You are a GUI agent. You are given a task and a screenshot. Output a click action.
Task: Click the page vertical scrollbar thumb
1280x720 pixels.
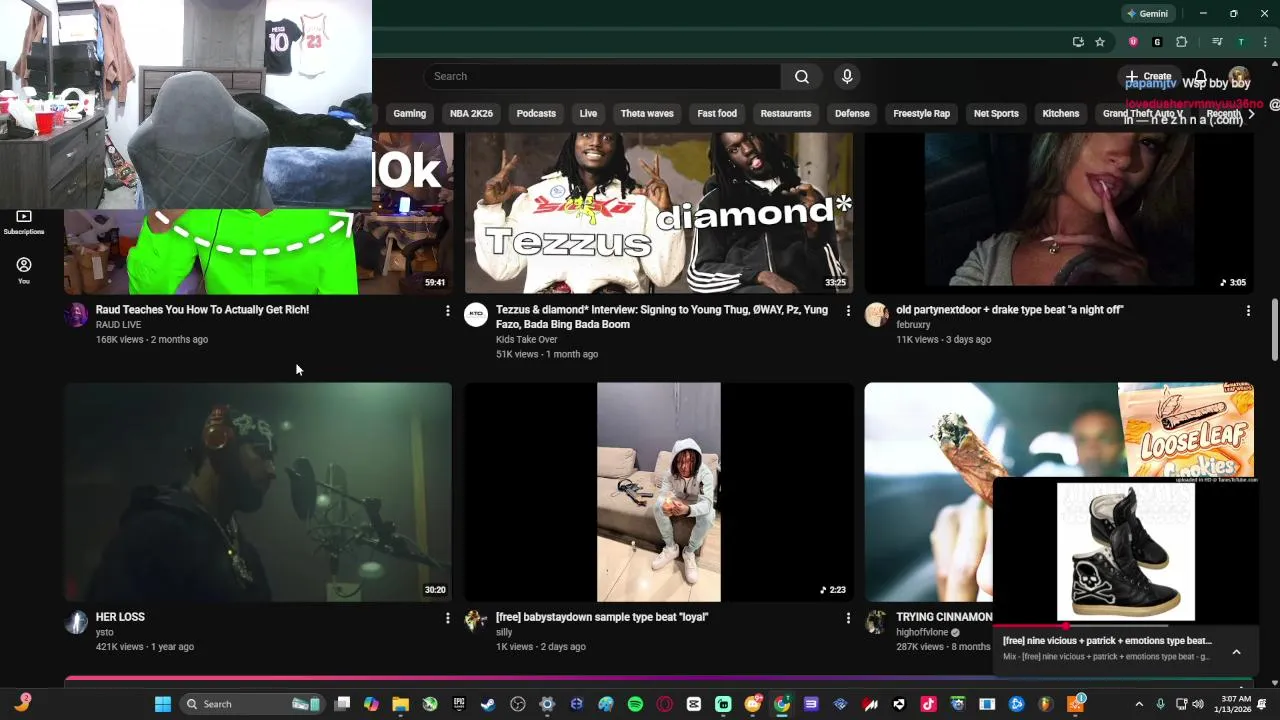point(1274,330)
